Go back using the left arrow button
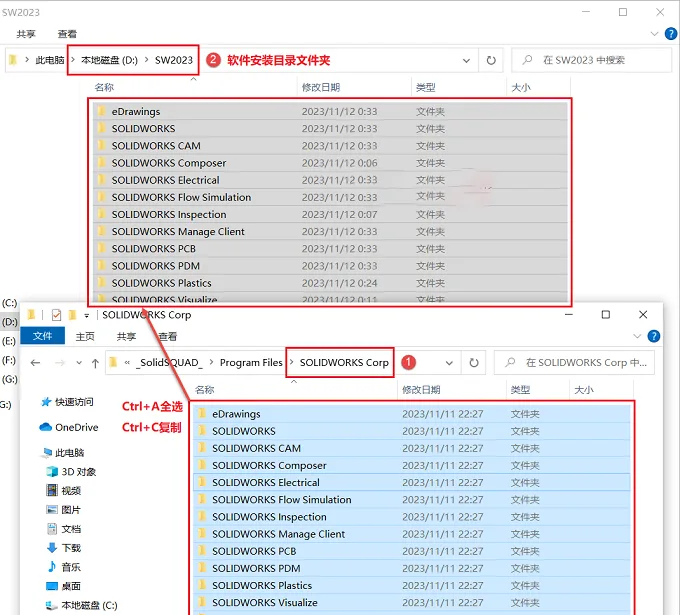Viewport: 680px width, 615px height. 36,363
